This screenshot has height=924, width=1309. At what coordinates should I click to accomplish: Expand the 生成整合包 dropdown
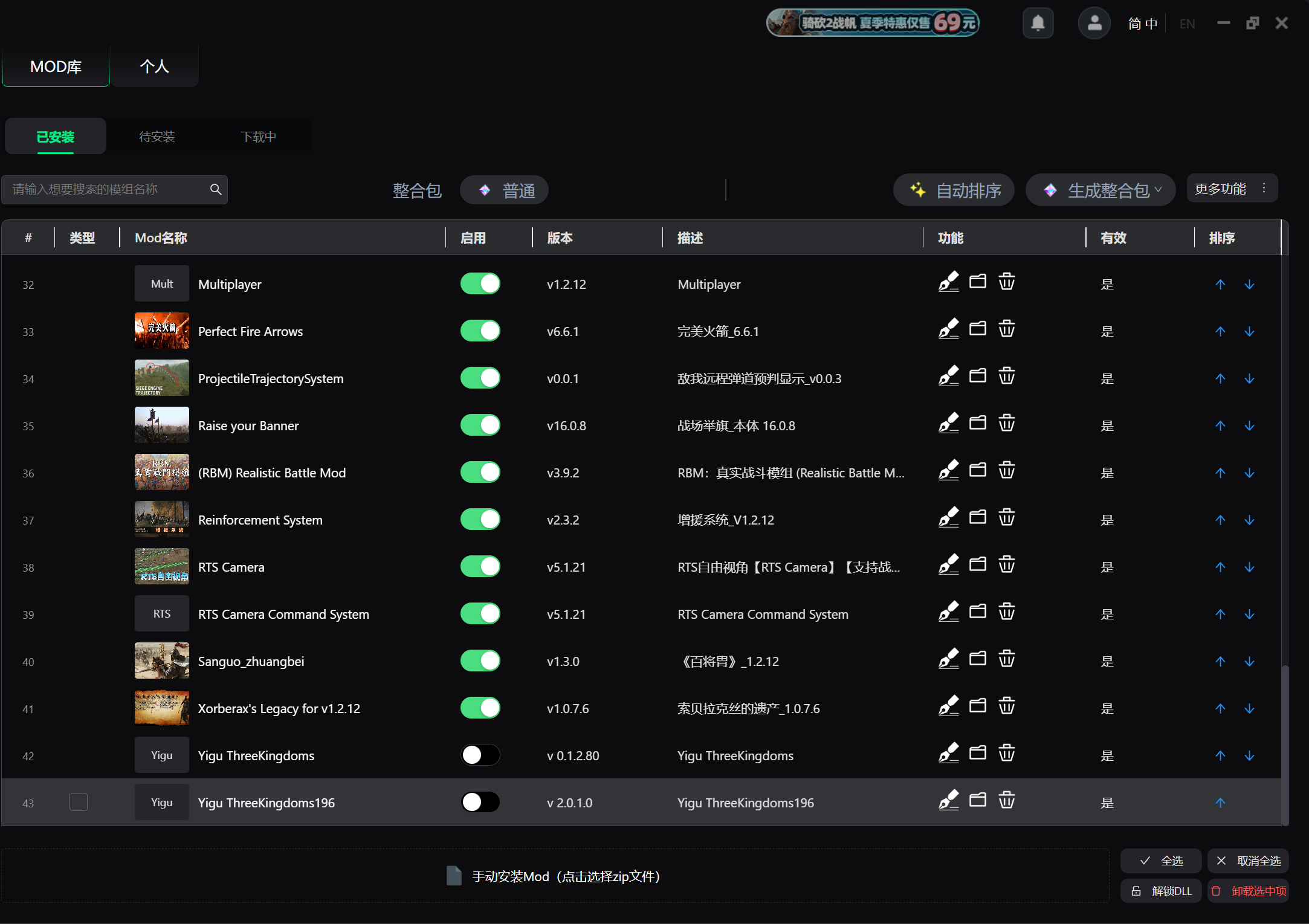click(1101, 190)
